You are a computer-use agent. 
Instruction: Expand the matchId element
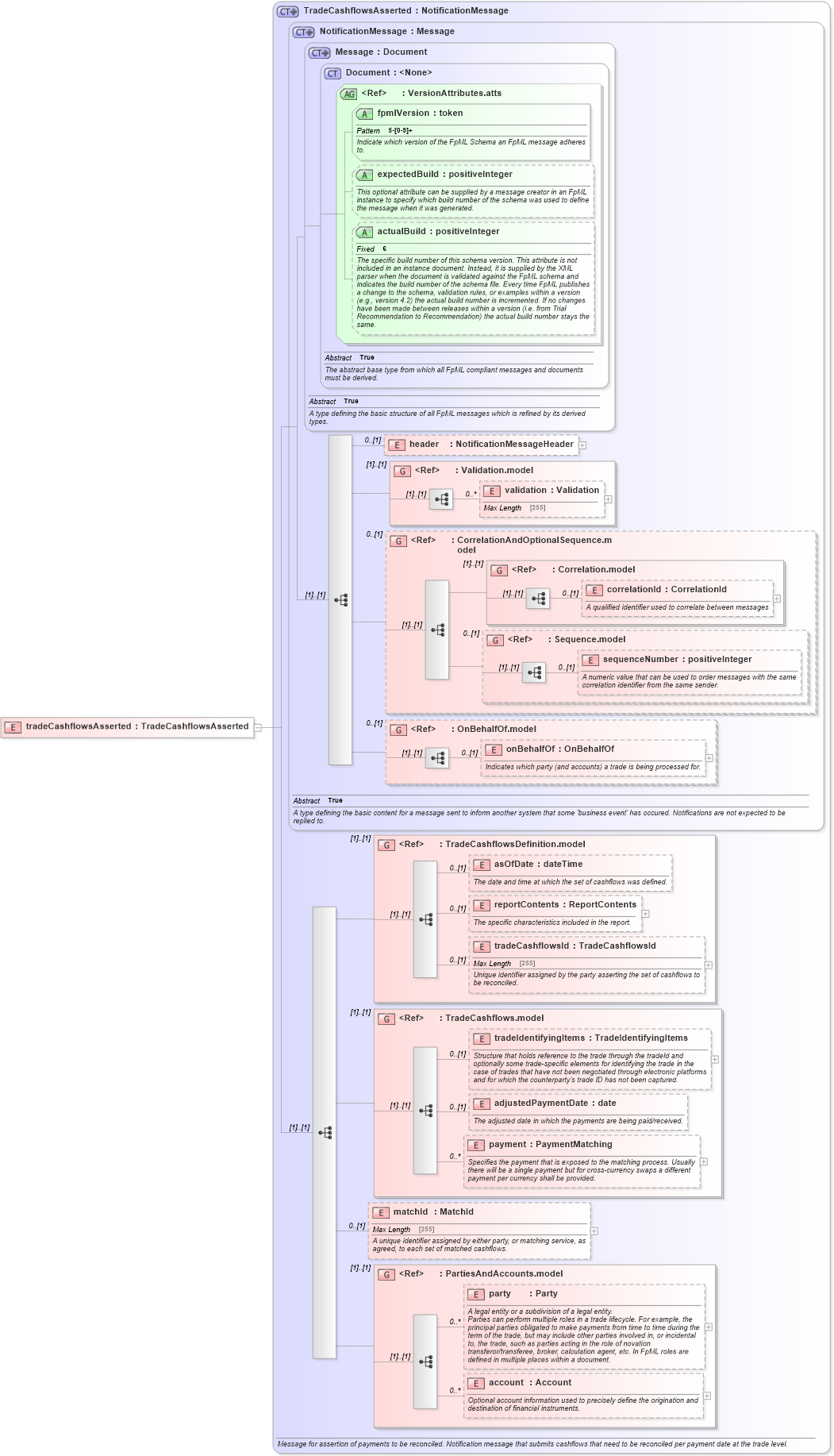(594, 1231)
